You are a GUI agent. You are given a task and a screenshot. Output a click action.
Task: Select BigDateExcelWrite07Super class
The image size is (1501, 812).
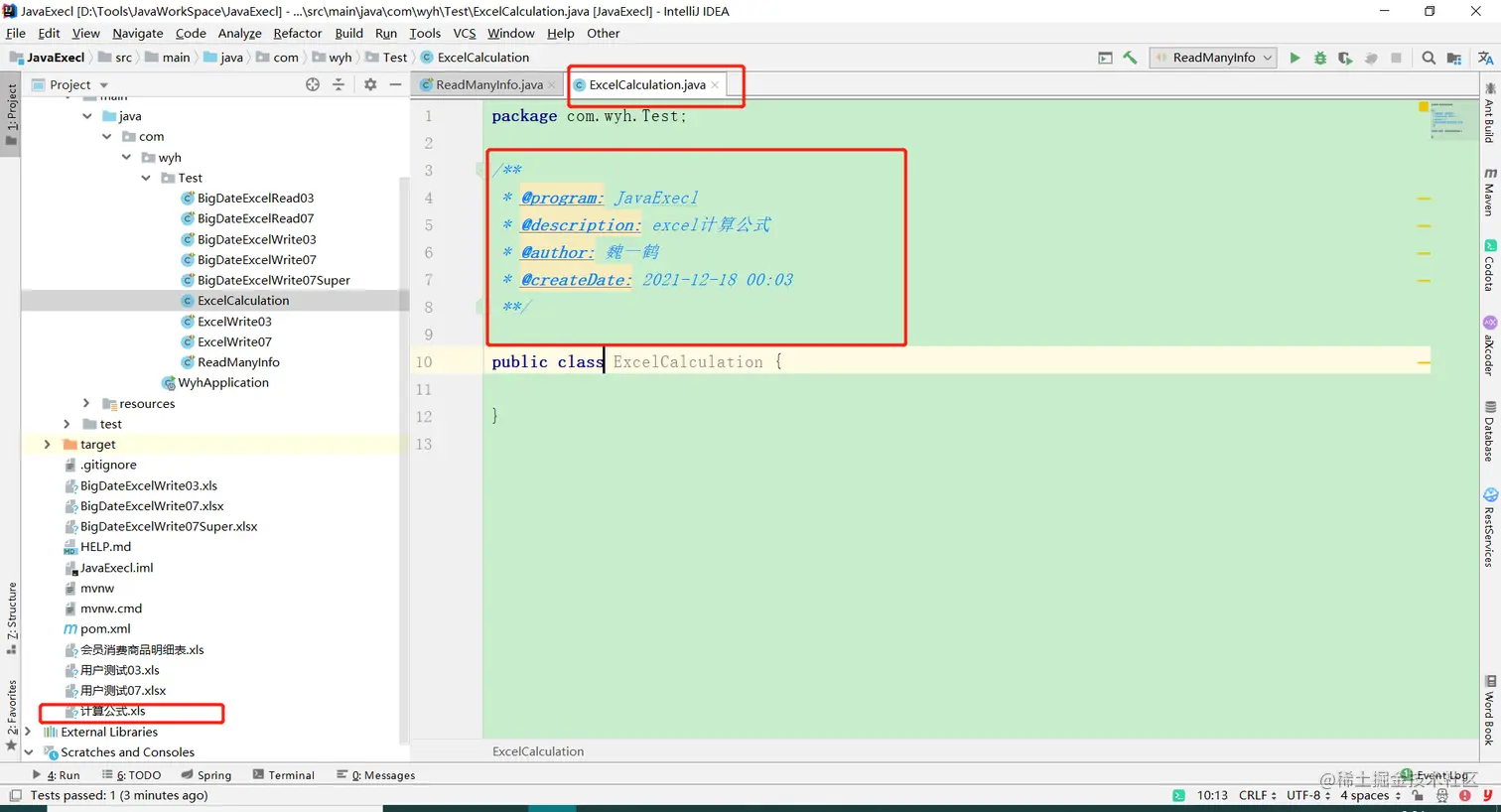273,280
